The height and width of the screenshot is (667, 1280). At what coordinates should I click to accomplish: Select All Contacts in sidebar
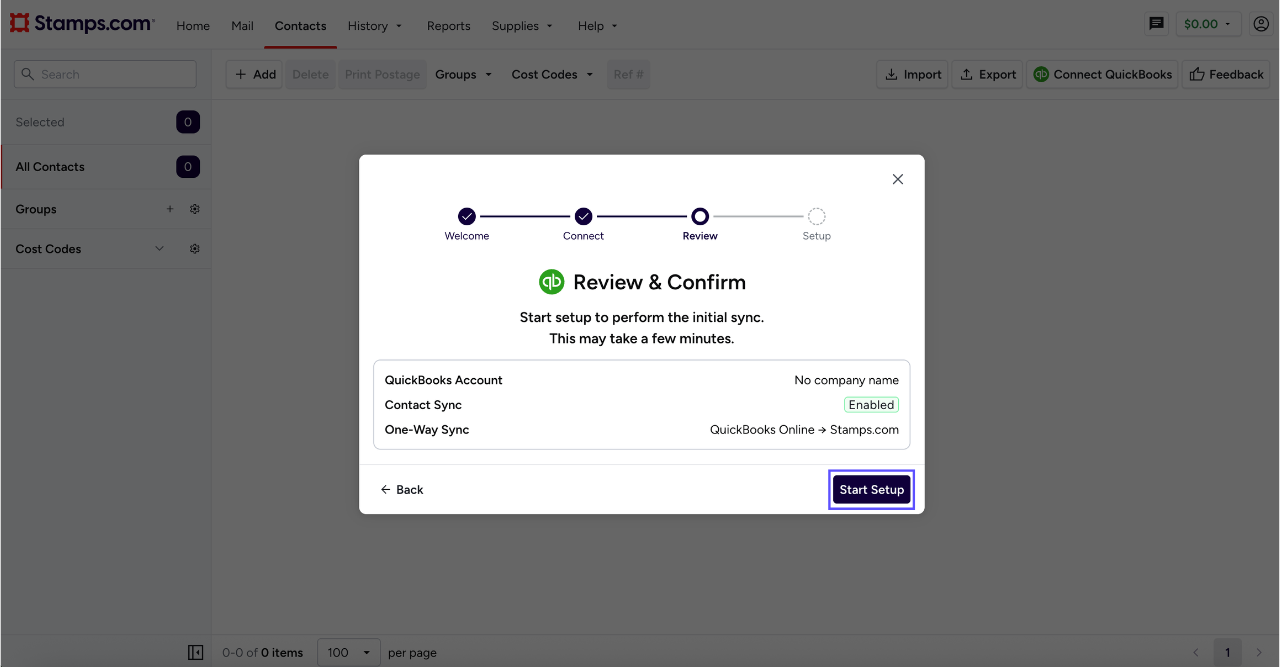pyautogui.click(x=106, y=167)
